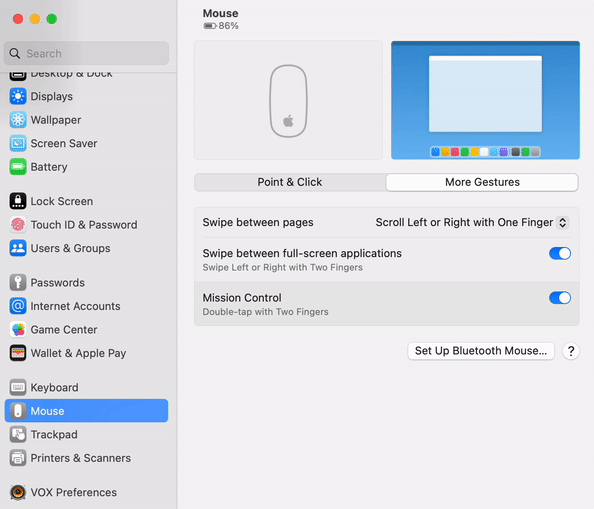The height and width of the screenshot is (509, 594).
Task: Select the Battery label in the sidebar
Action: (x=49, y=167)
